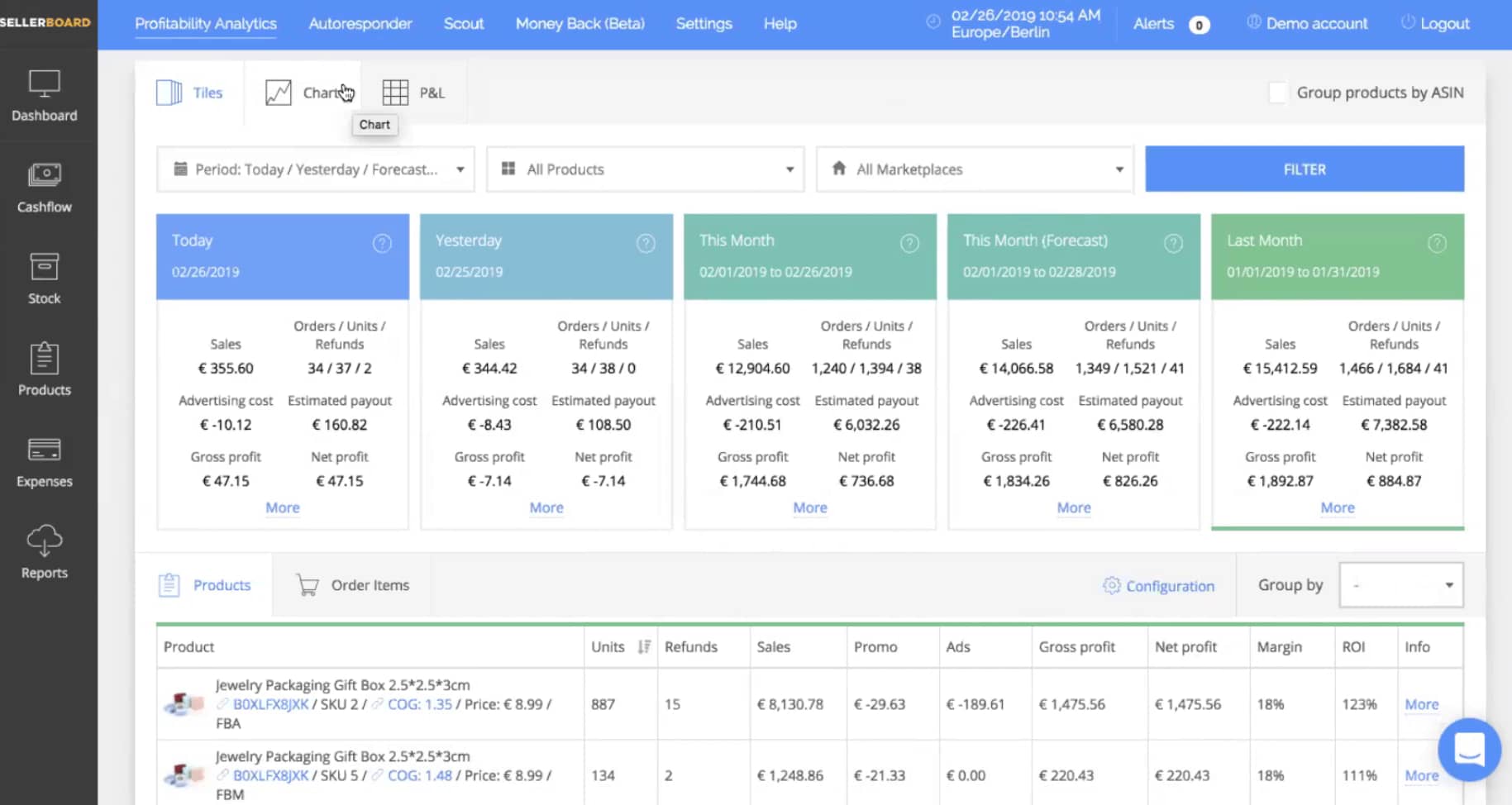Click the Units column sort icon
This screenshot has width=1512, height=805.
pyautogui.click(x=644, y=647)
